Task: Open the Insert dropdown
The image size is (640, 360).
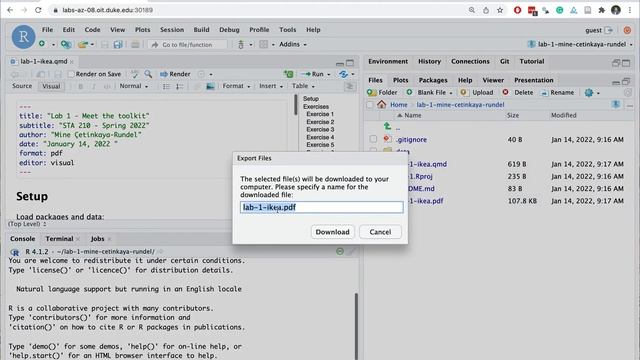Action: [x=271, y=86]
